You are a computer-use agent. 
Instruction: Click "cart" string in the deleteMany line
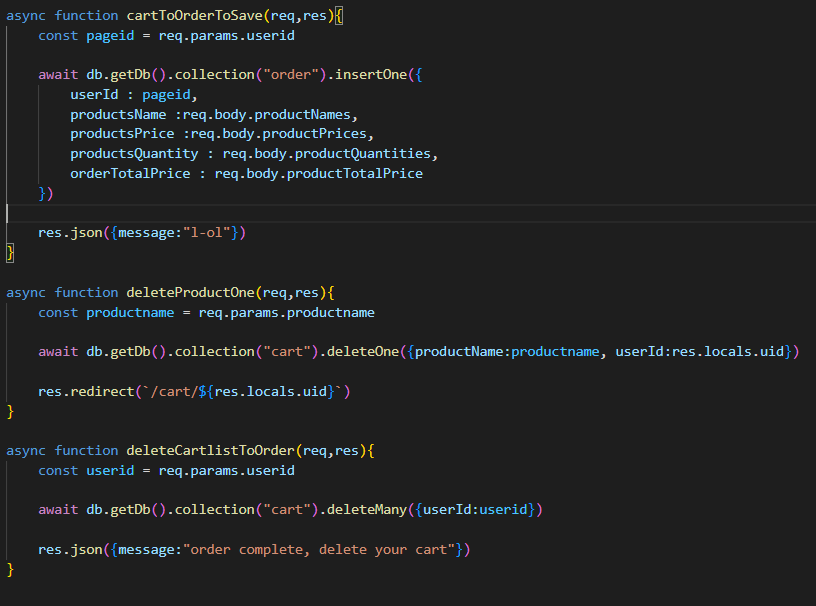[287, 510]
